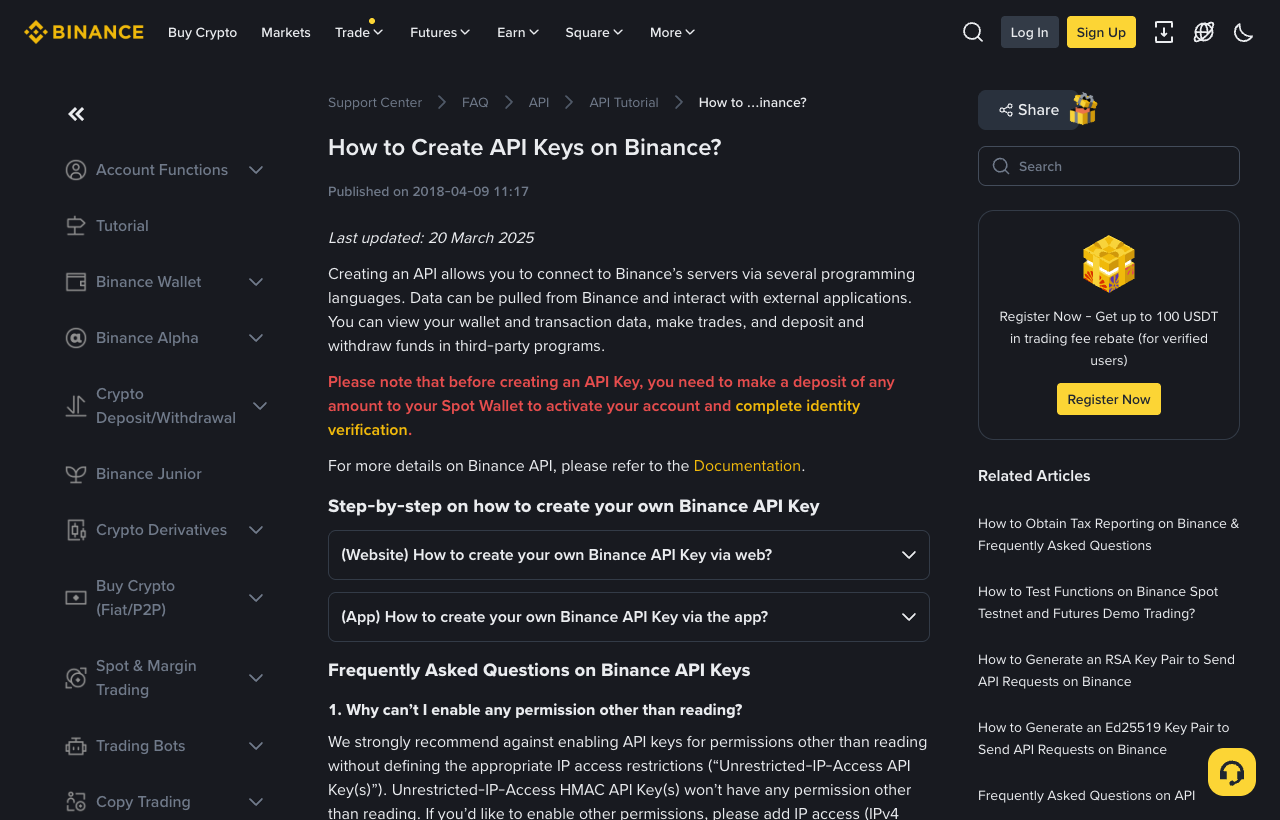Click the Sign Up button
The image size is (1280, 820).
[1102, 32]
